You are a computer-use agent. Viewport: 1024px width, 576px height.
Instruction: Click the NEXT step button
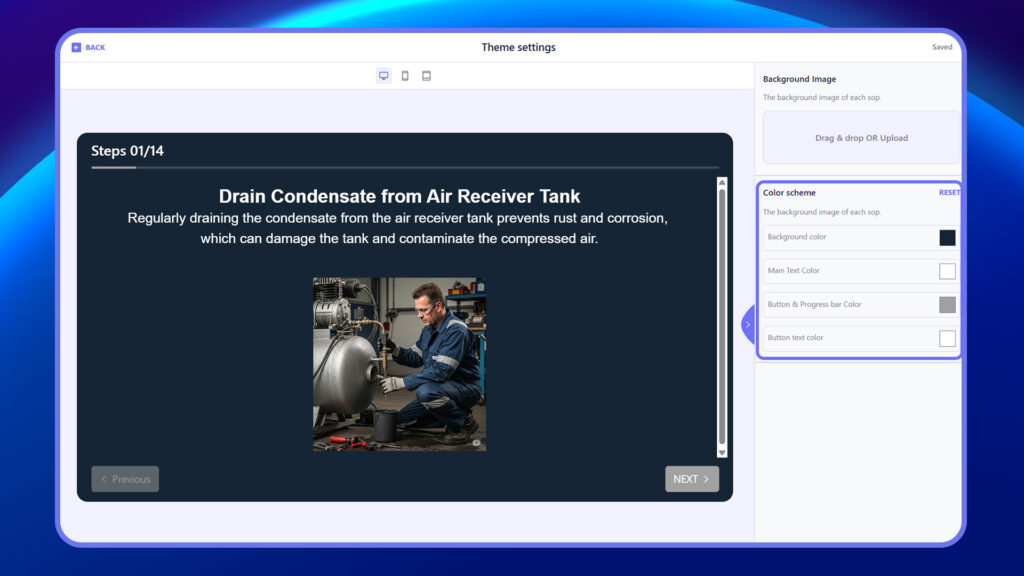click(692, 479)
